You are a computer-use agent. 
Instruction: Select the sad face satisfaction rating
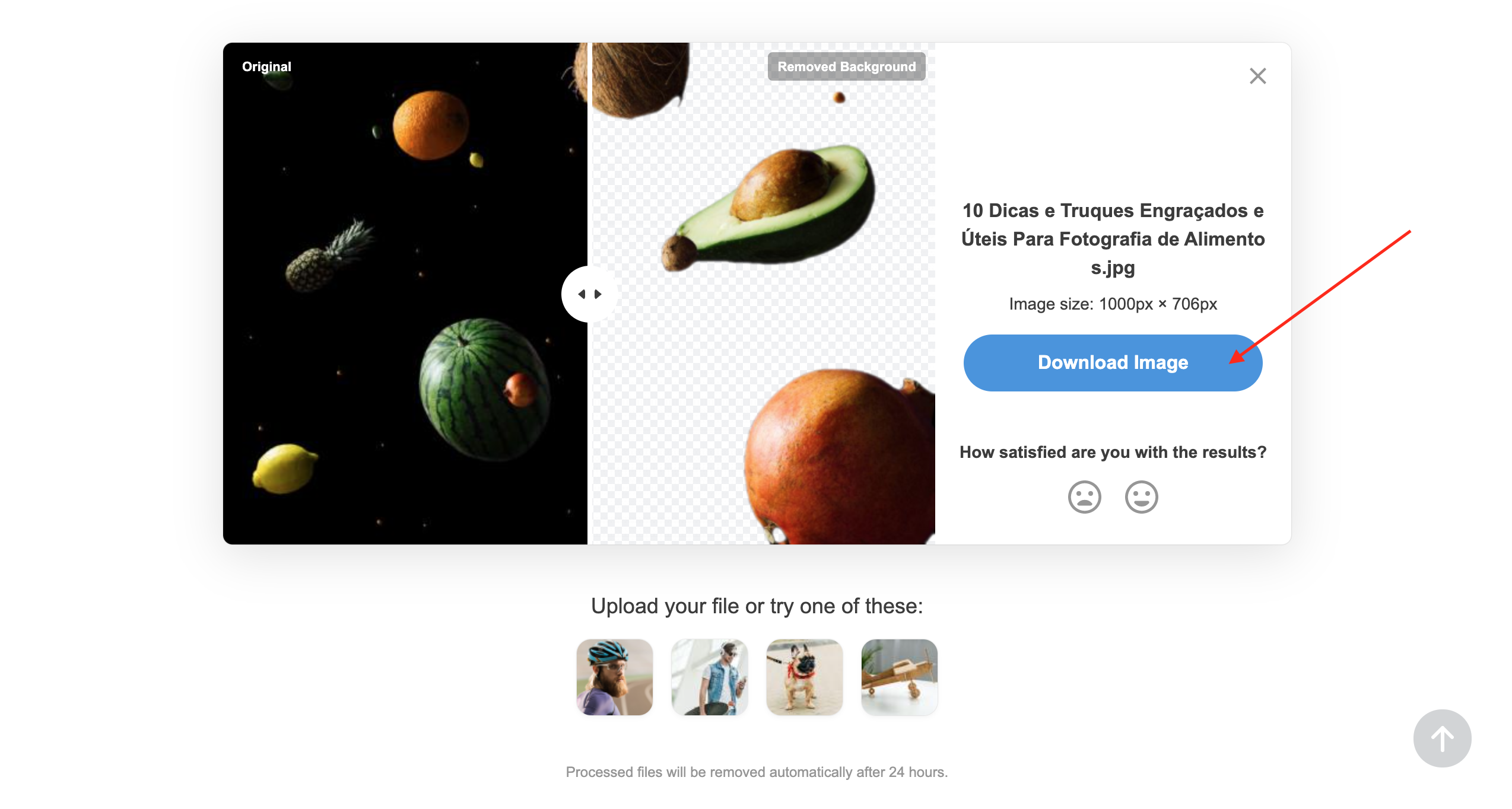point(1085,495)
